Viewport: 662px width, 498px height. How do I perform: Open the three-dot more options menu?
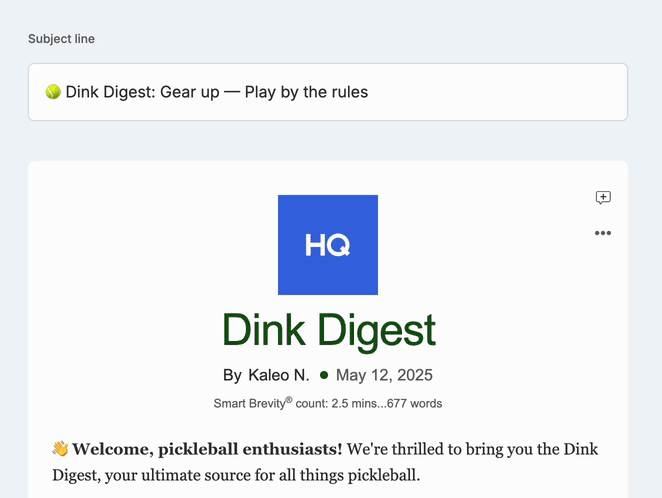click(603, 233)
